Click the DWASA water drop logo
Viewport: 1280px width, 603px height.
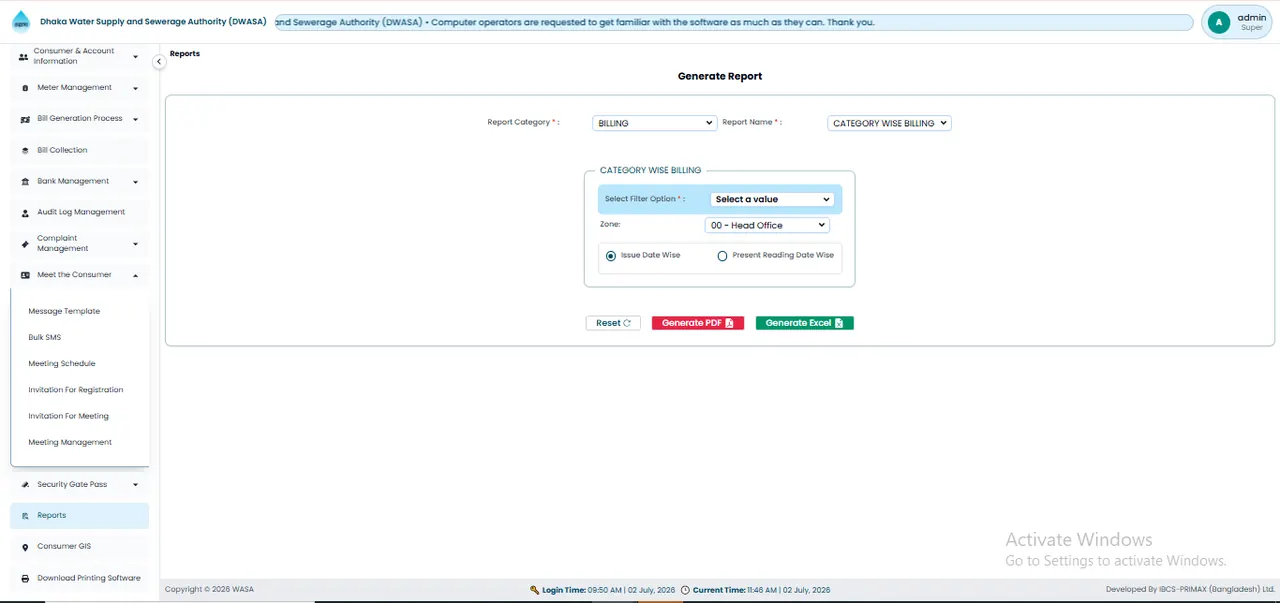tap(21, 21)
